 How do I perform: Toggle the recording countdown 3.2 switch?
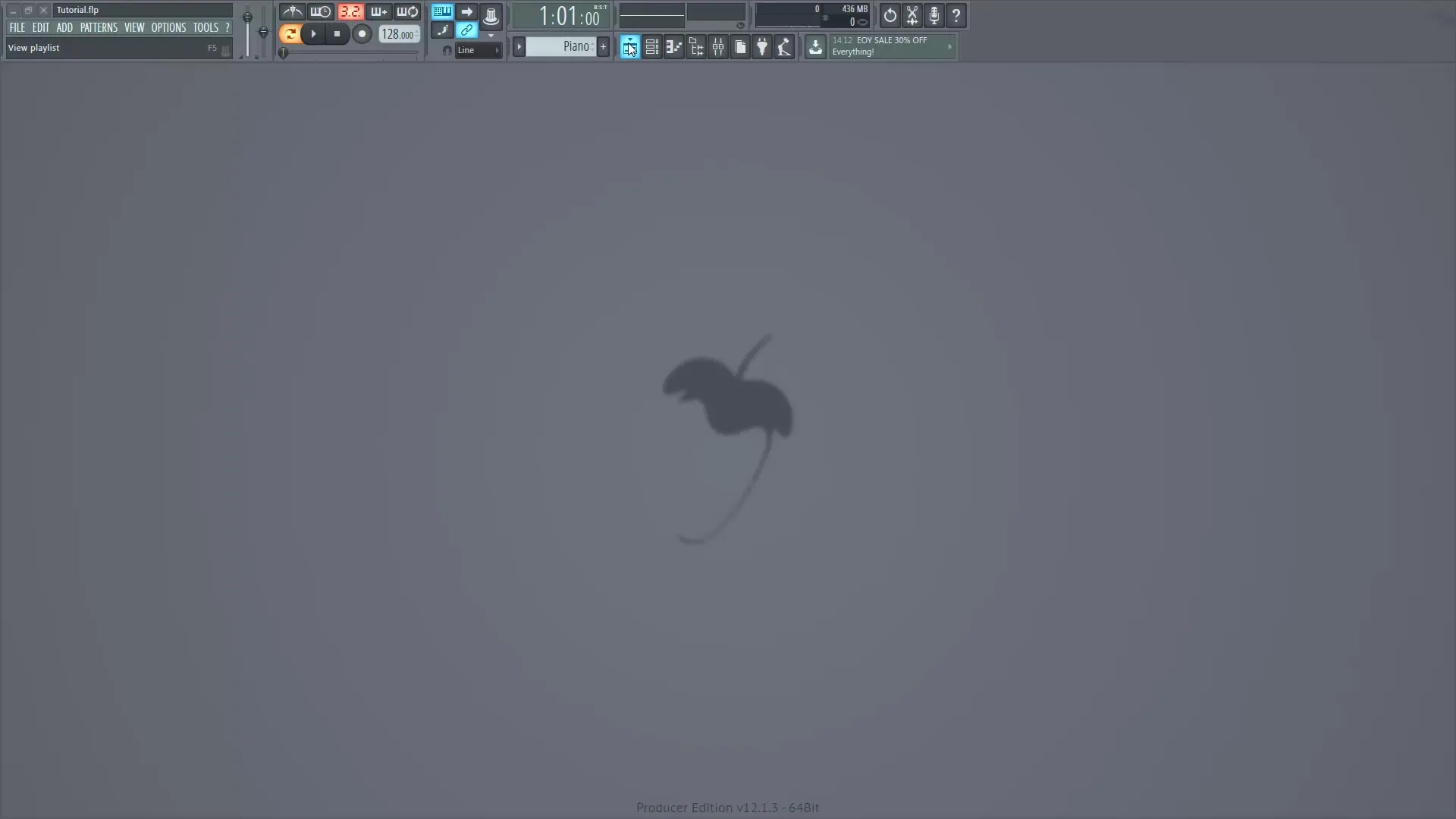pyautogui.click(x=351, y=11)
